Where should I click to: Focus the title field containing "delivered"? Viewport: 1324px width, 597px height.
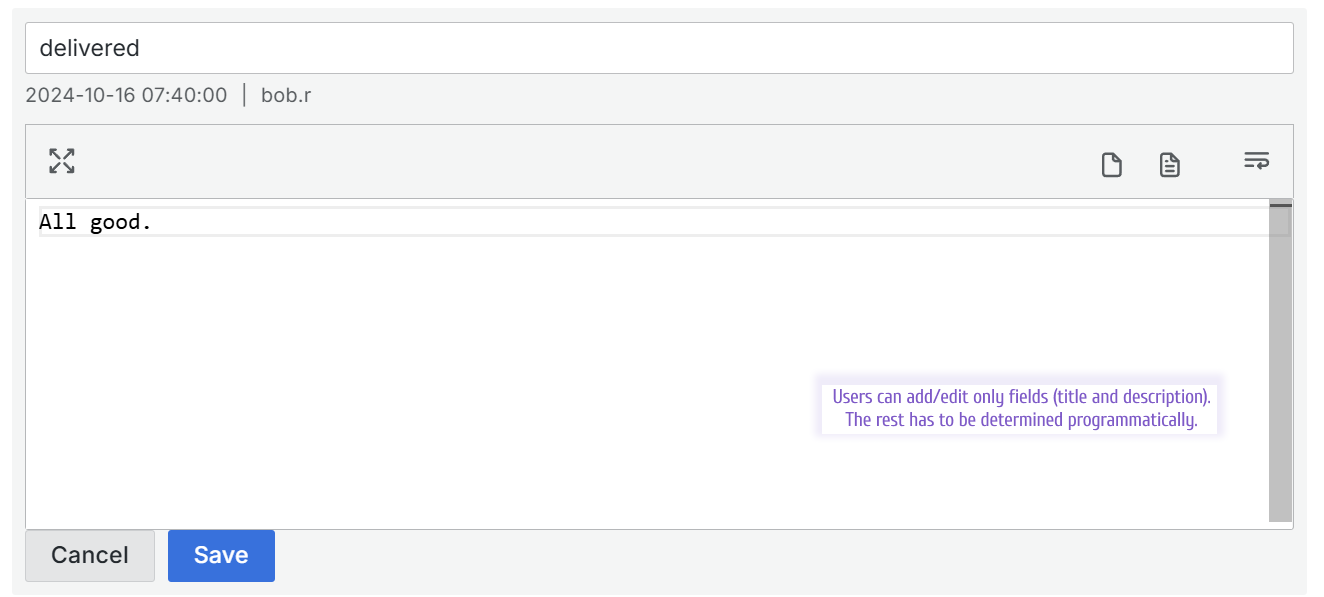tap(658, 48)
